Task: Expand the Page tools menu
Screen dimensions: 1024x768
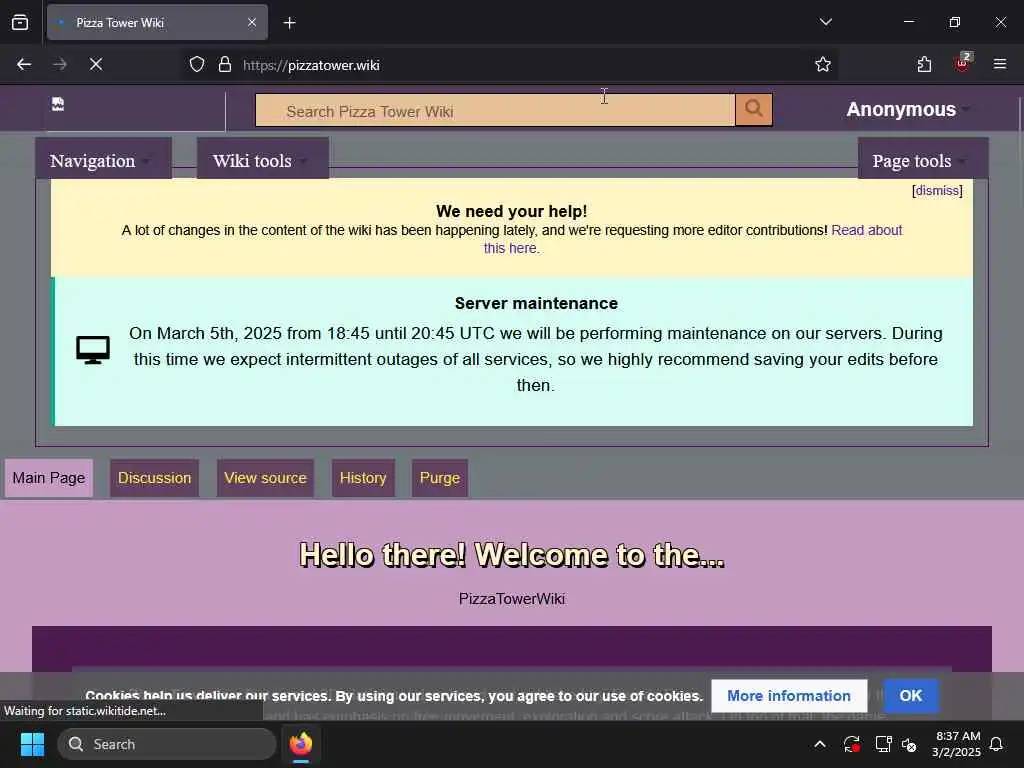Action: tap(922, 160)
